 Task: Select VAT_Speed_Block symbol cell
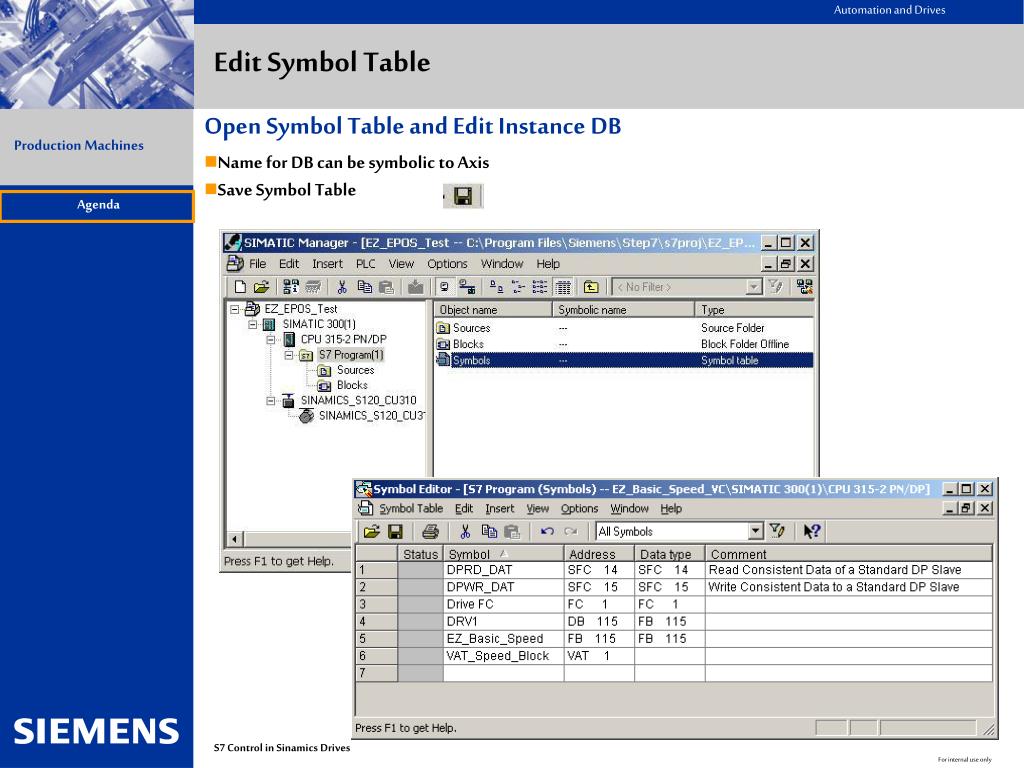504,656
